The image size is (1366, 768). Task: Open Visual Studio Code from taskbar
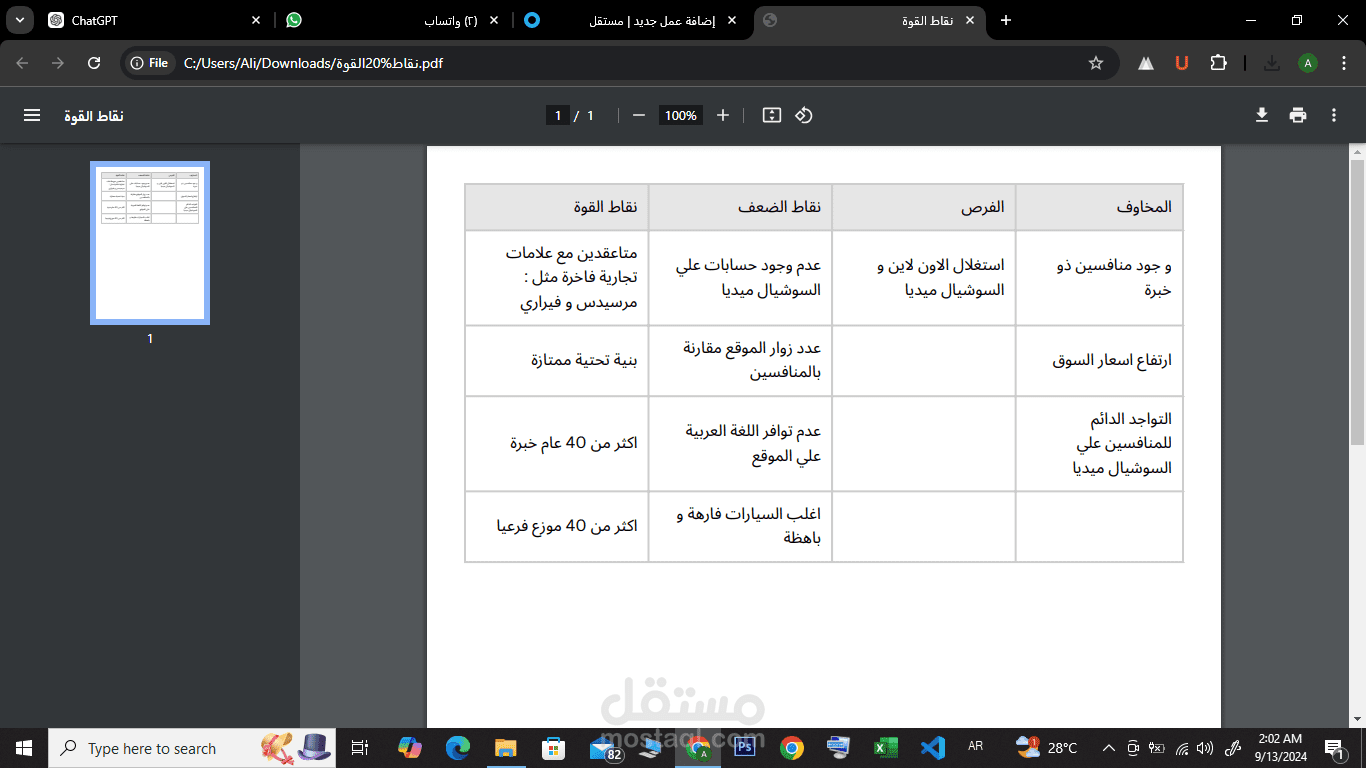tap(933, 748)
